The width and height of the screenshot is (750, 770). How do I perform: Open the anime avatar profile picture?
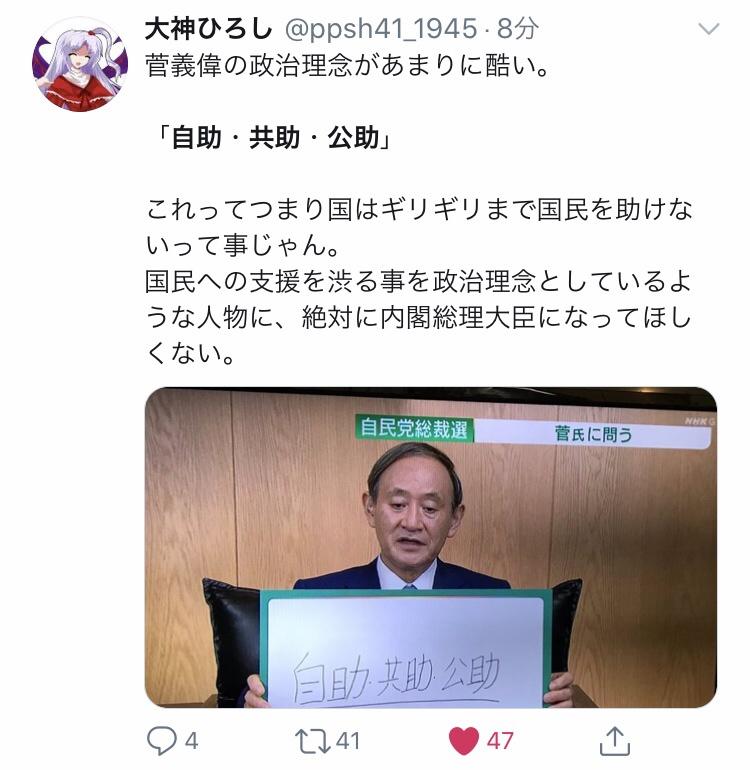80,64
